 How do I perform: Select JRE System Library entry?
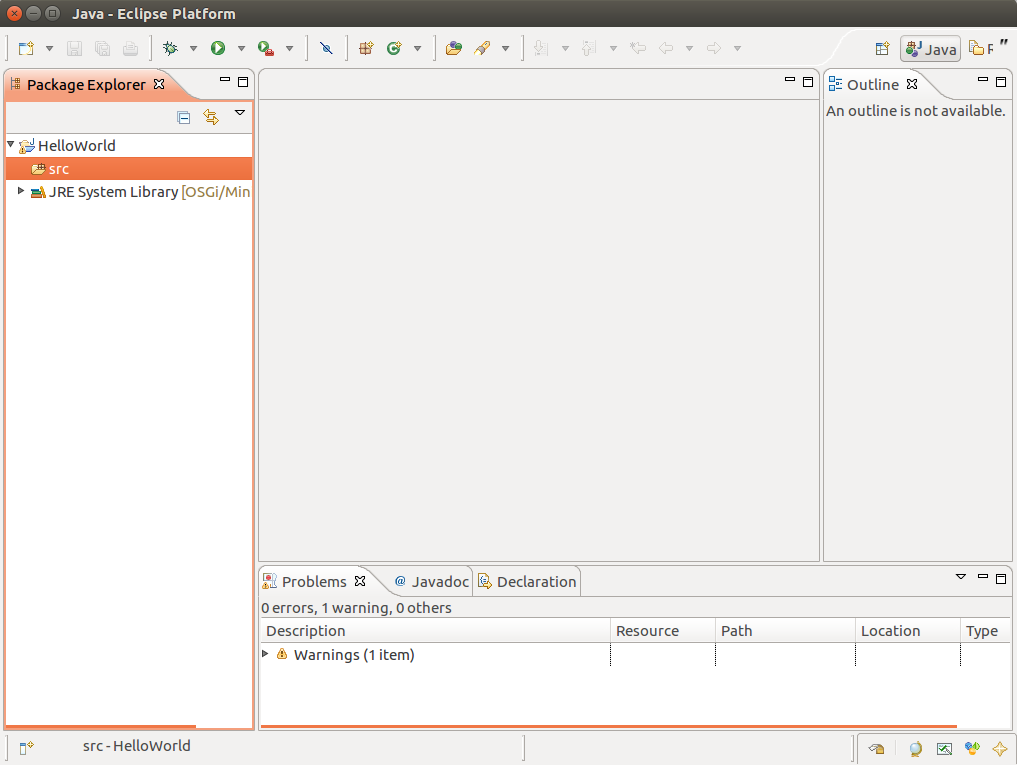[140, 192]
